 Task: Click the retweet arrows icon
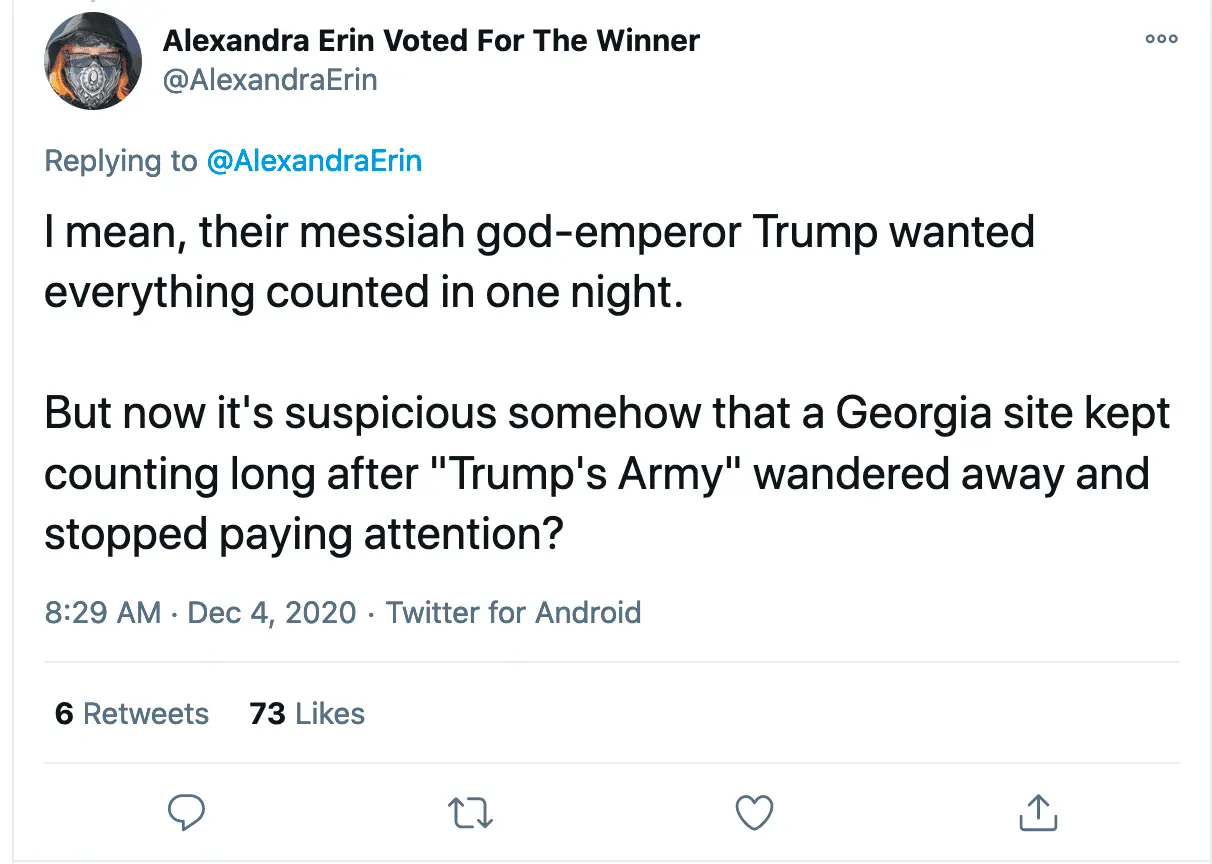(470, 812)
